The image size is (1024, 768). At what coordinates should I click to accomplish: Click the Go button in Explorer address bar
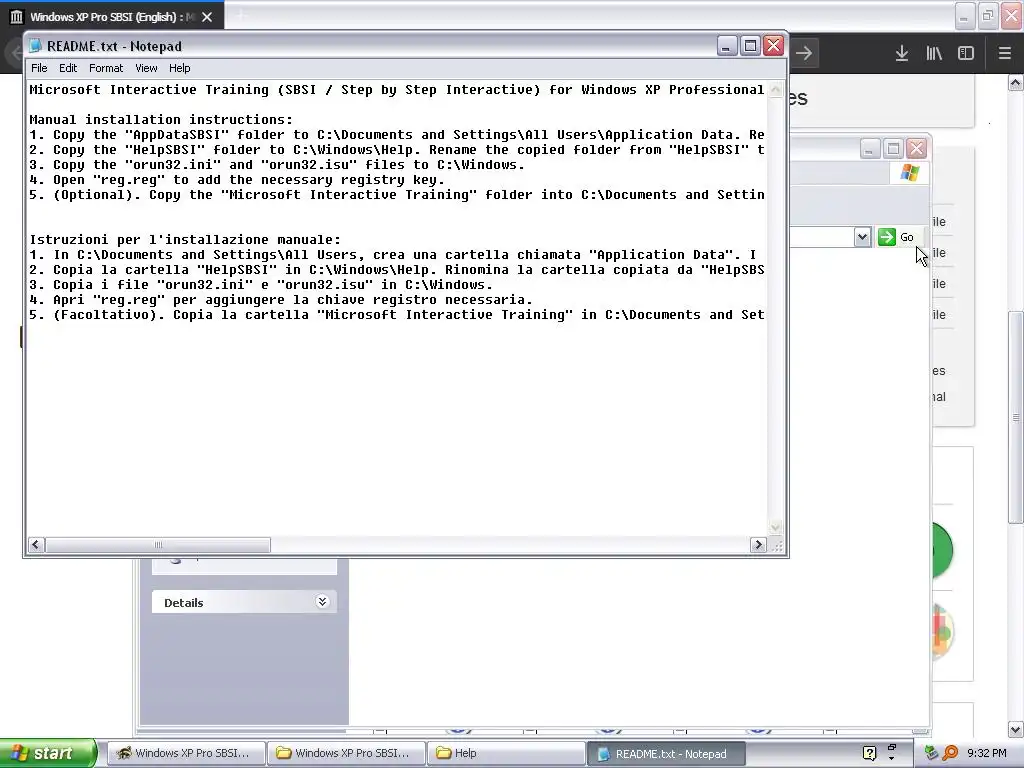896,237
